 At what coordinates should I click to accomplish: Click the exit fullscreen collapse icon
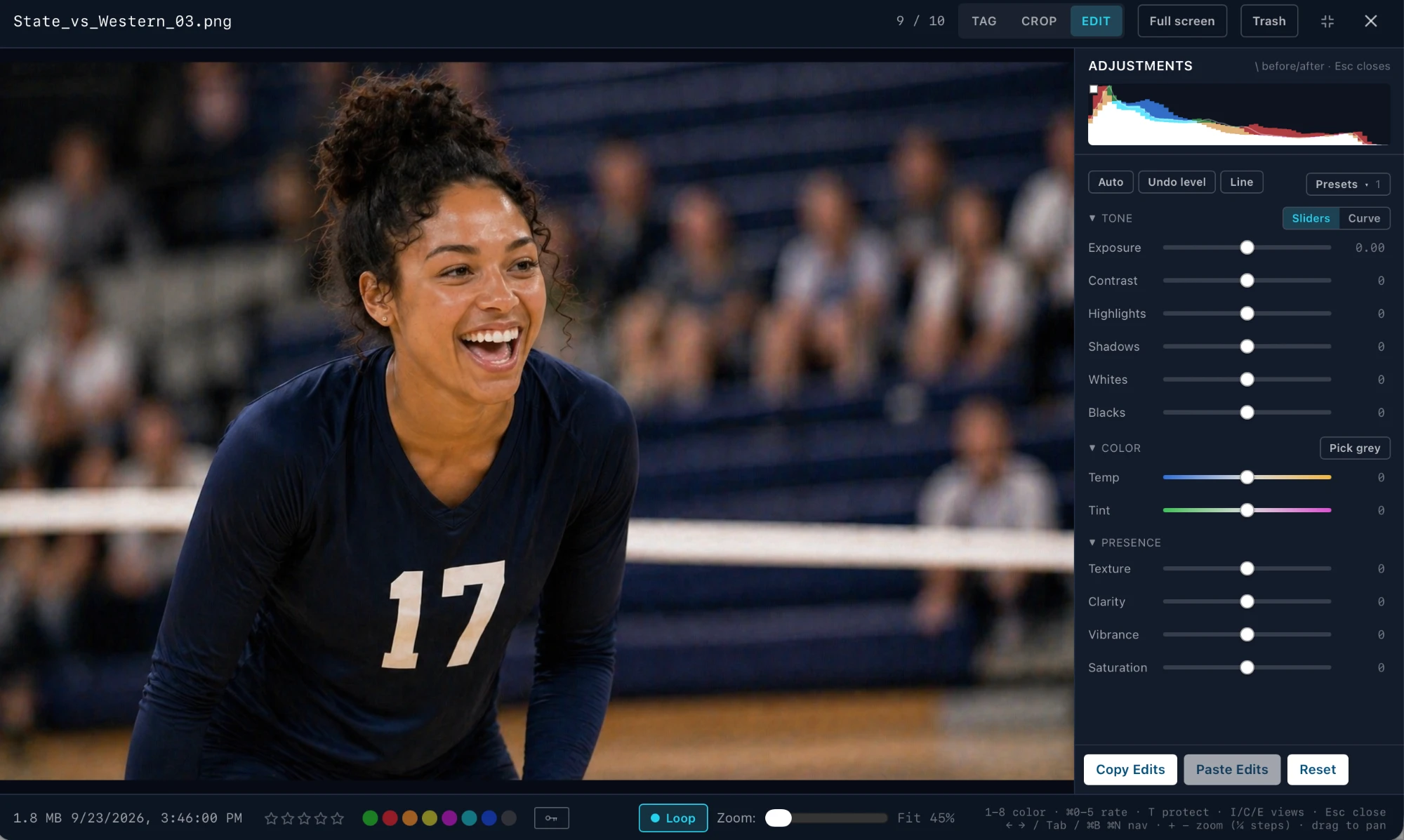tap(1327, 21)
